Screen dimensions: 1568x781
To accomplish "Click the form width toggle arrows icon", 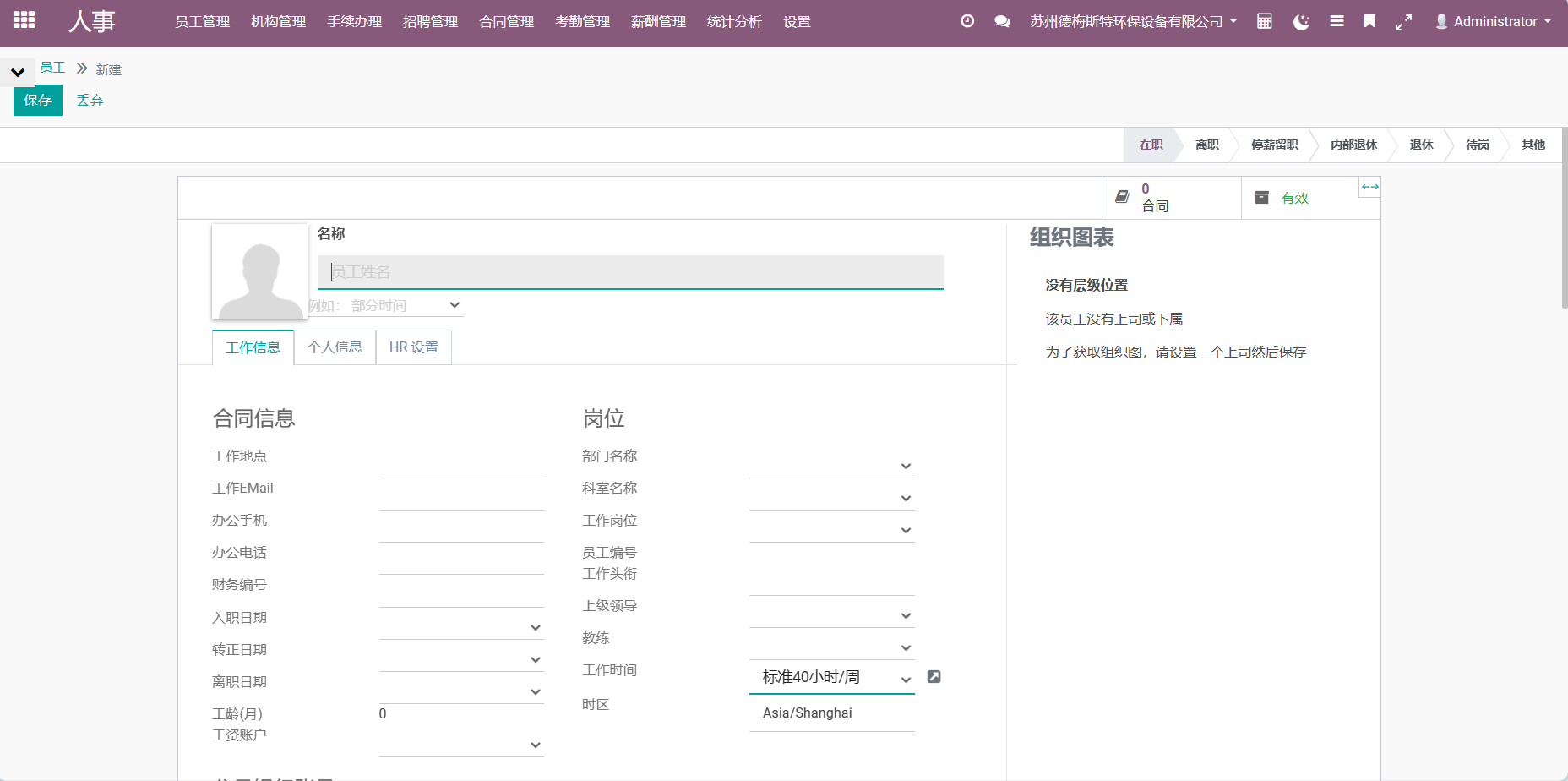I will 1369,187.
